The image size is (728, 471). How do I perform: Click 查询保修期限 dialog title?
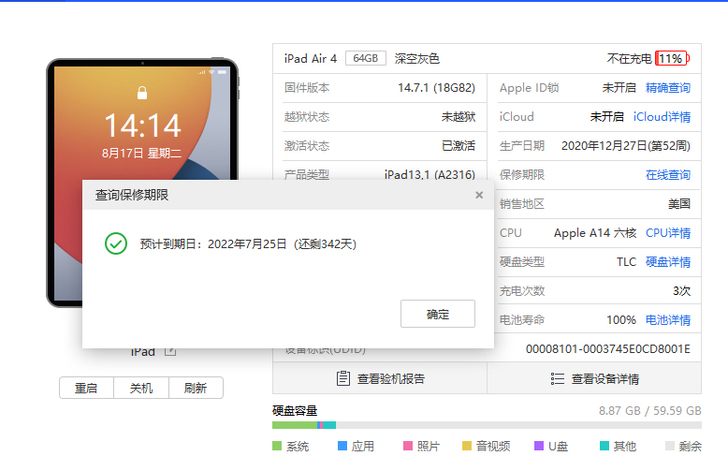[x=132, y=195]
